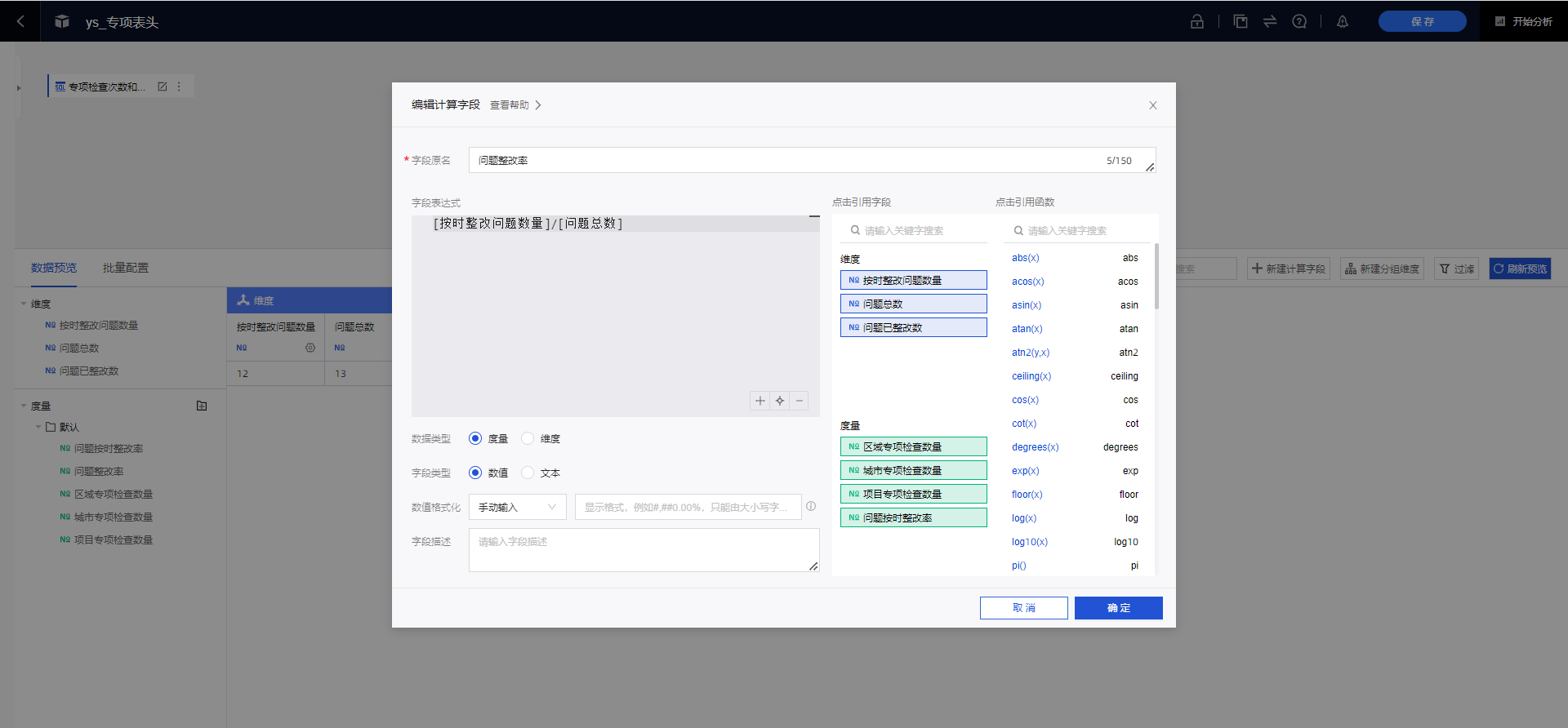Click the 字段原名 input field

(x=813, y=160)
